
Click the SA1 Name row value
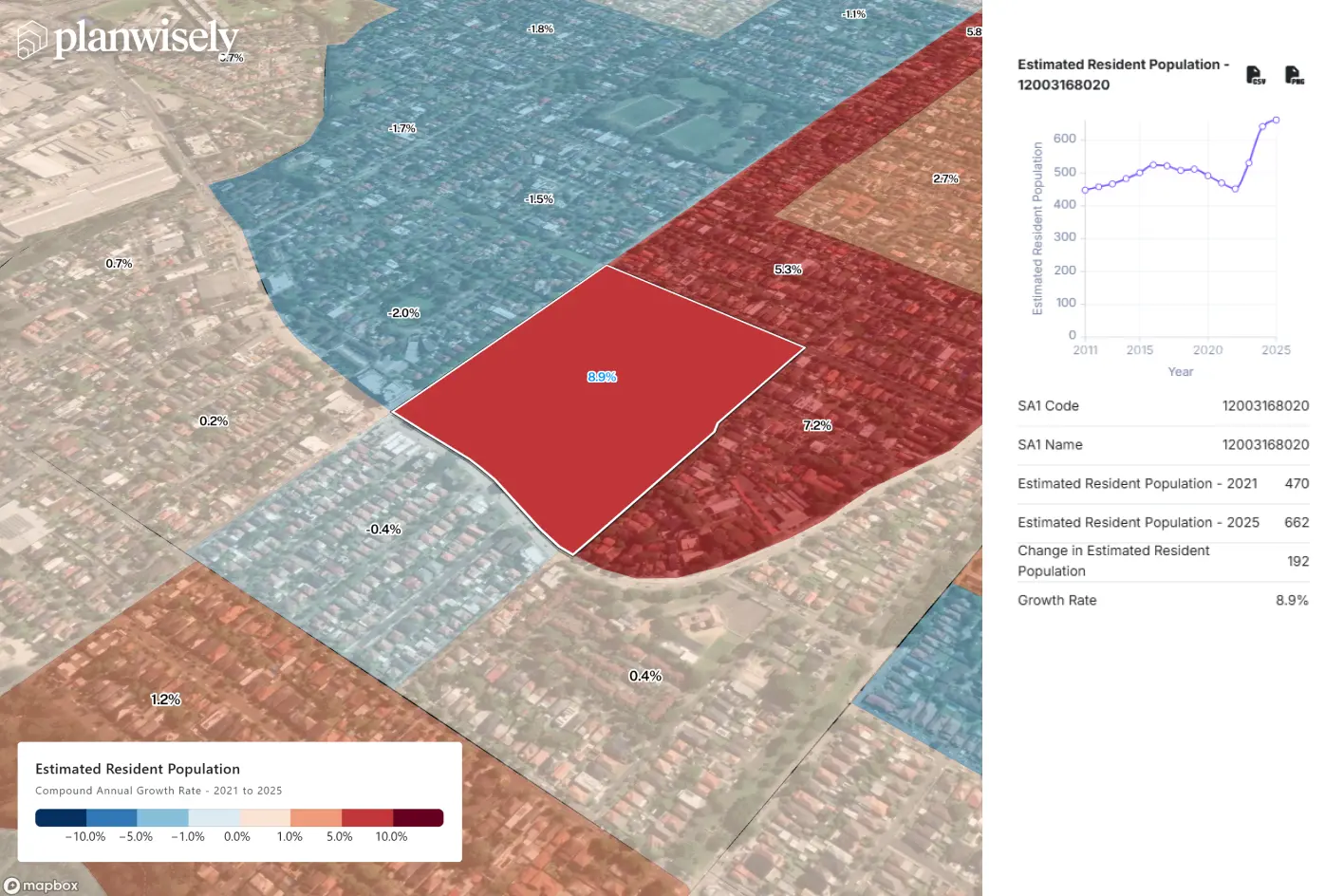pyautogui.click(x=1265, y=444)
